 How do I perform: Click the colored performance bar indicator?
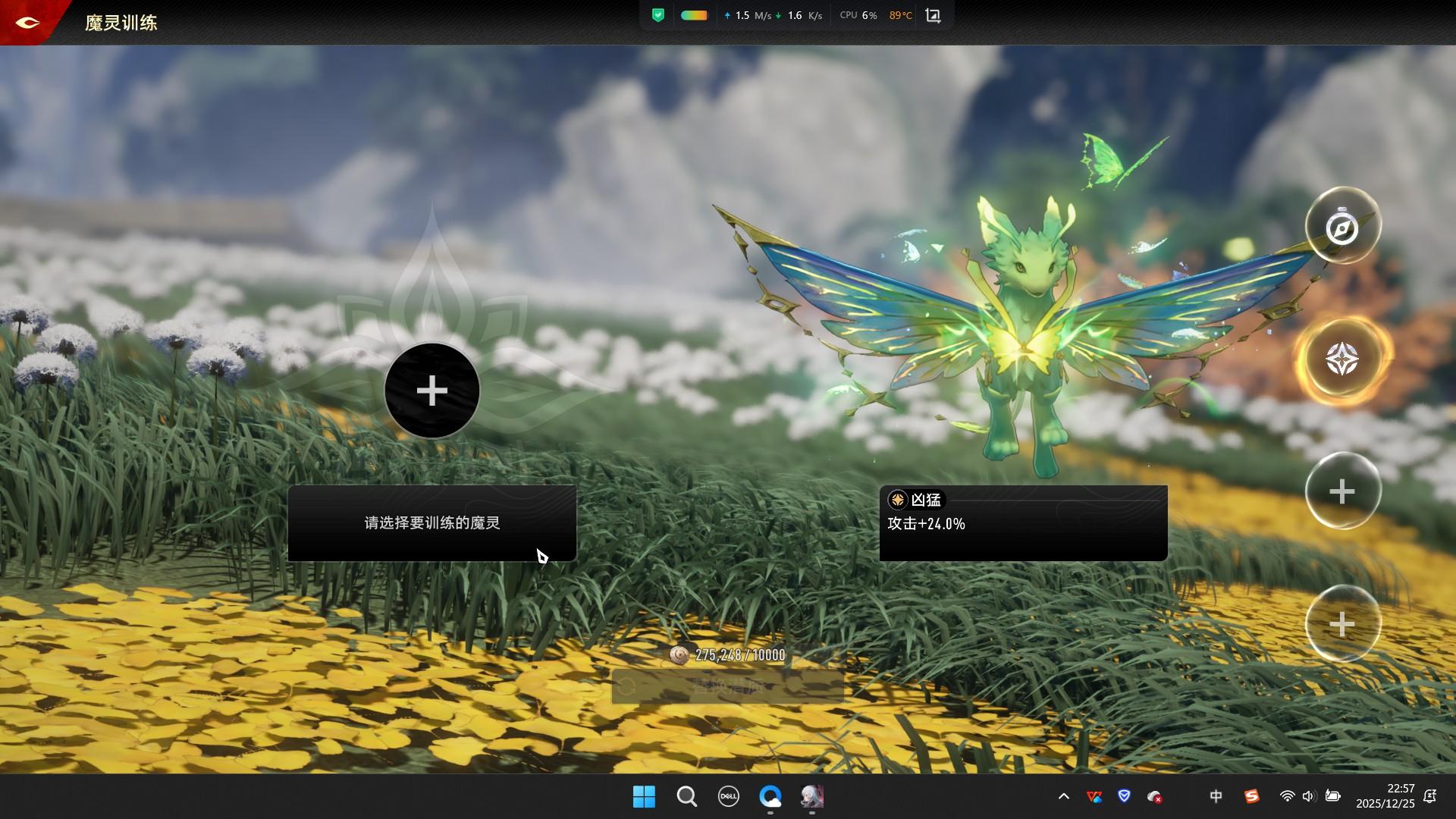(x=694, y=15)
